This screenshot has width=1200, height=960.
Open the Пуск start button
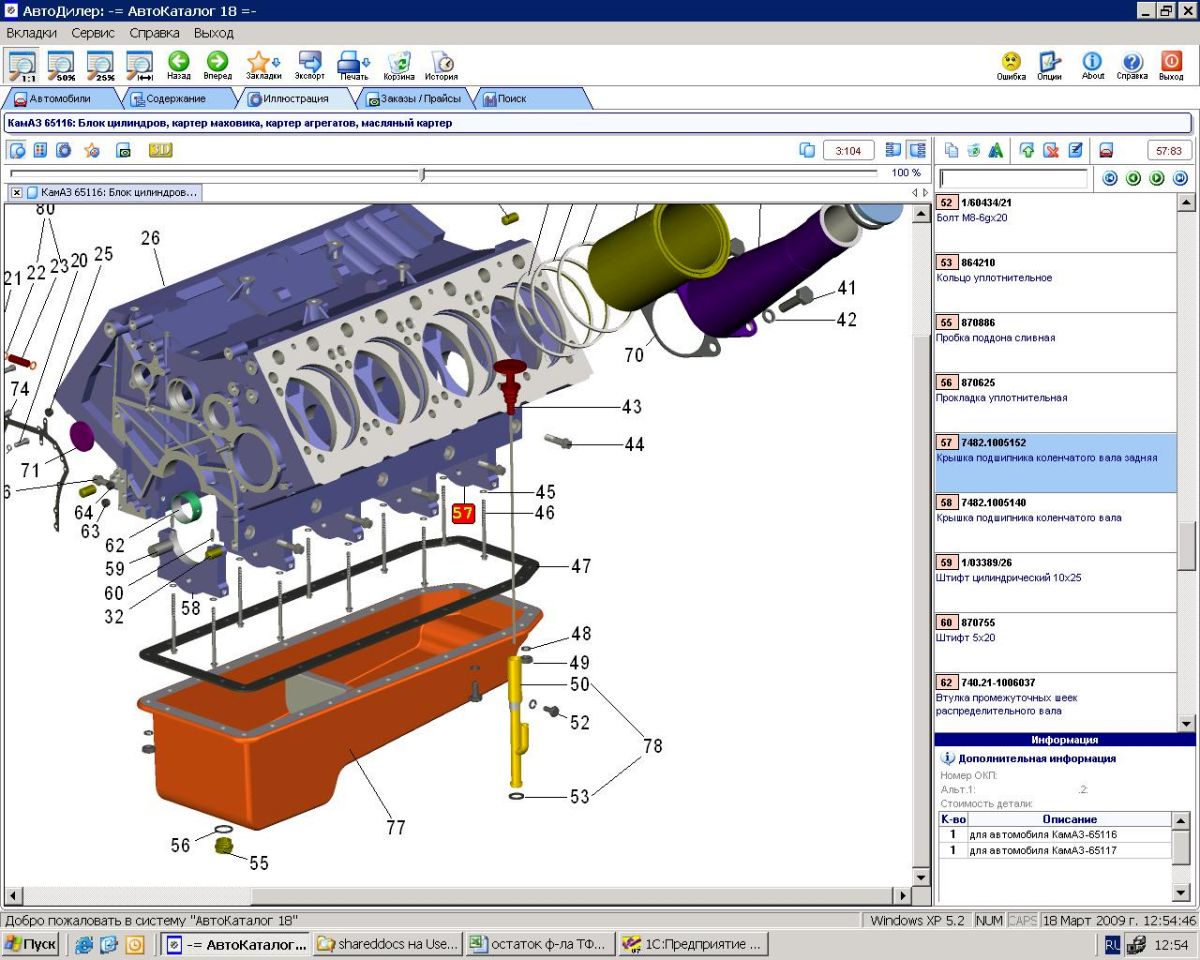(x=30, y=943)
